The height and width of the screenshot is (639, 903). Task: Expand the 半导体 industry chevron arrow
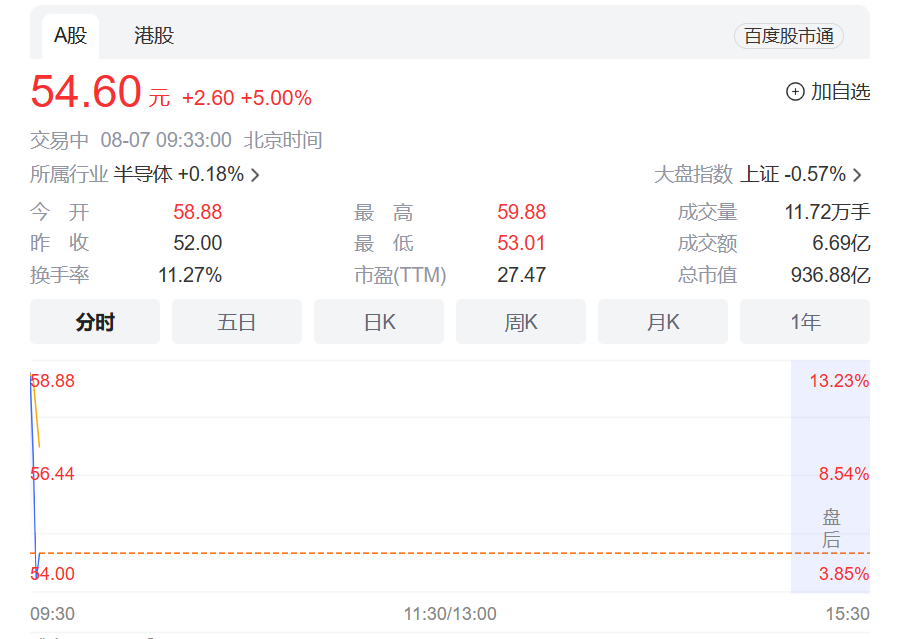click(x=255, y=175)
